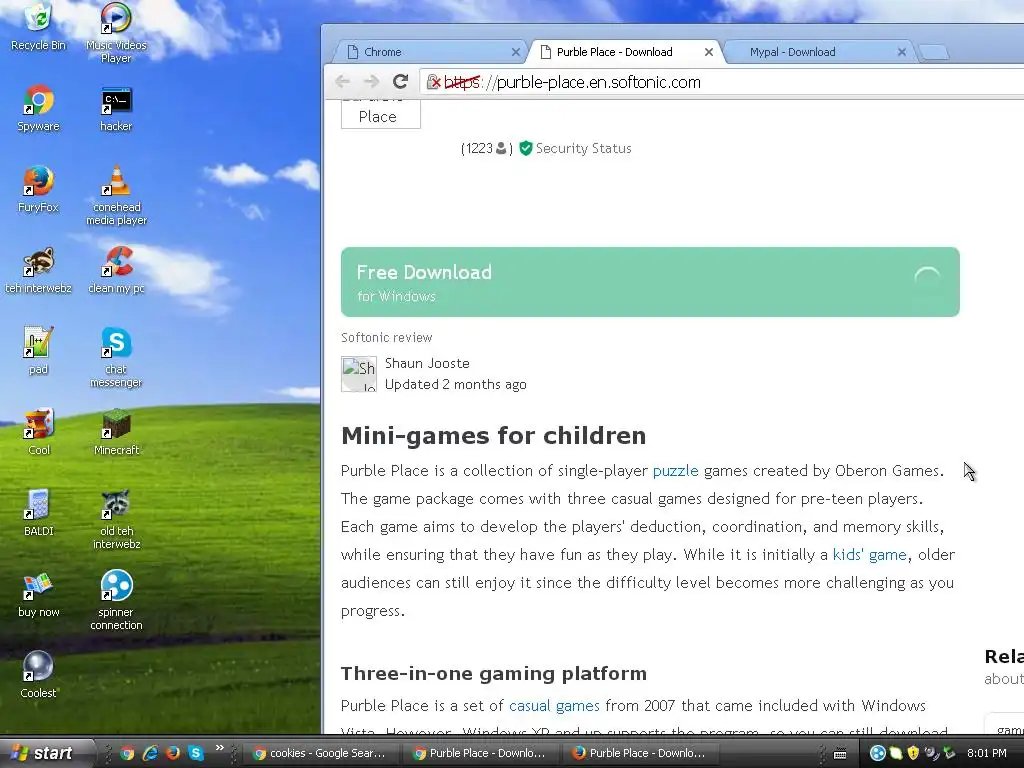1024x768 pixels.
Task: Launch Chrome from Quick Launch bar
Action: [x=127, y=753]
